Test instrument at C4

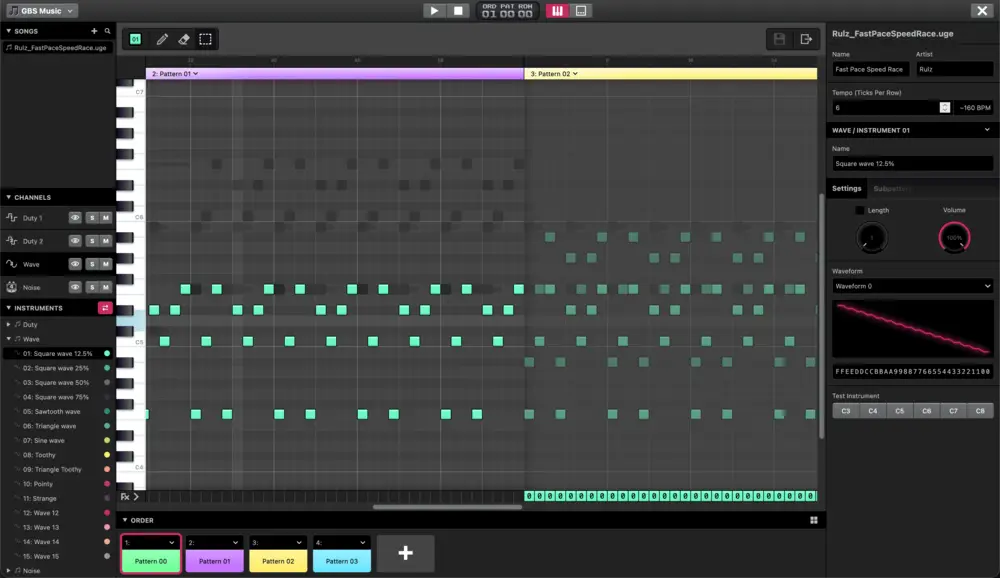click(872, 411)
